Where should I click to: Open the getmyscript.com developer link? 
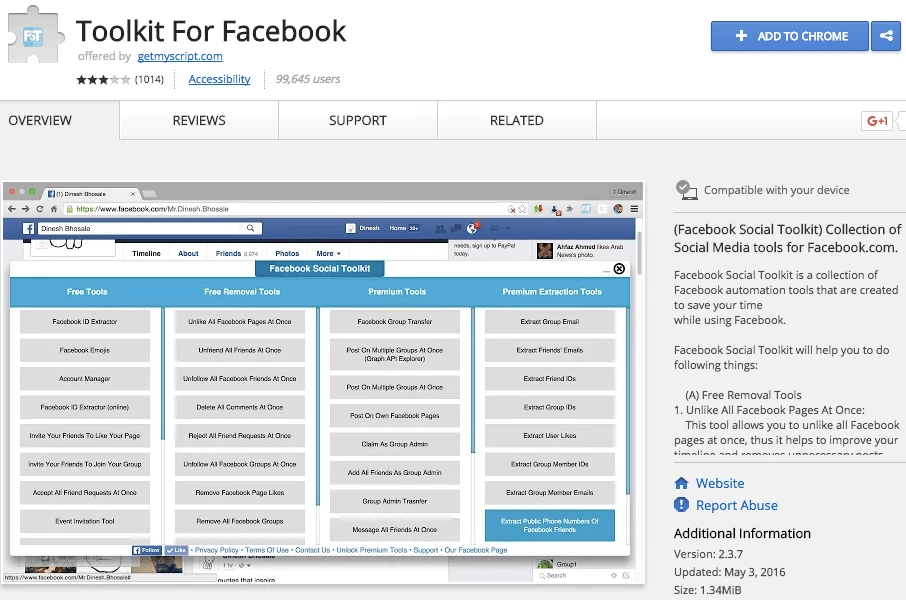pos(179,56)
